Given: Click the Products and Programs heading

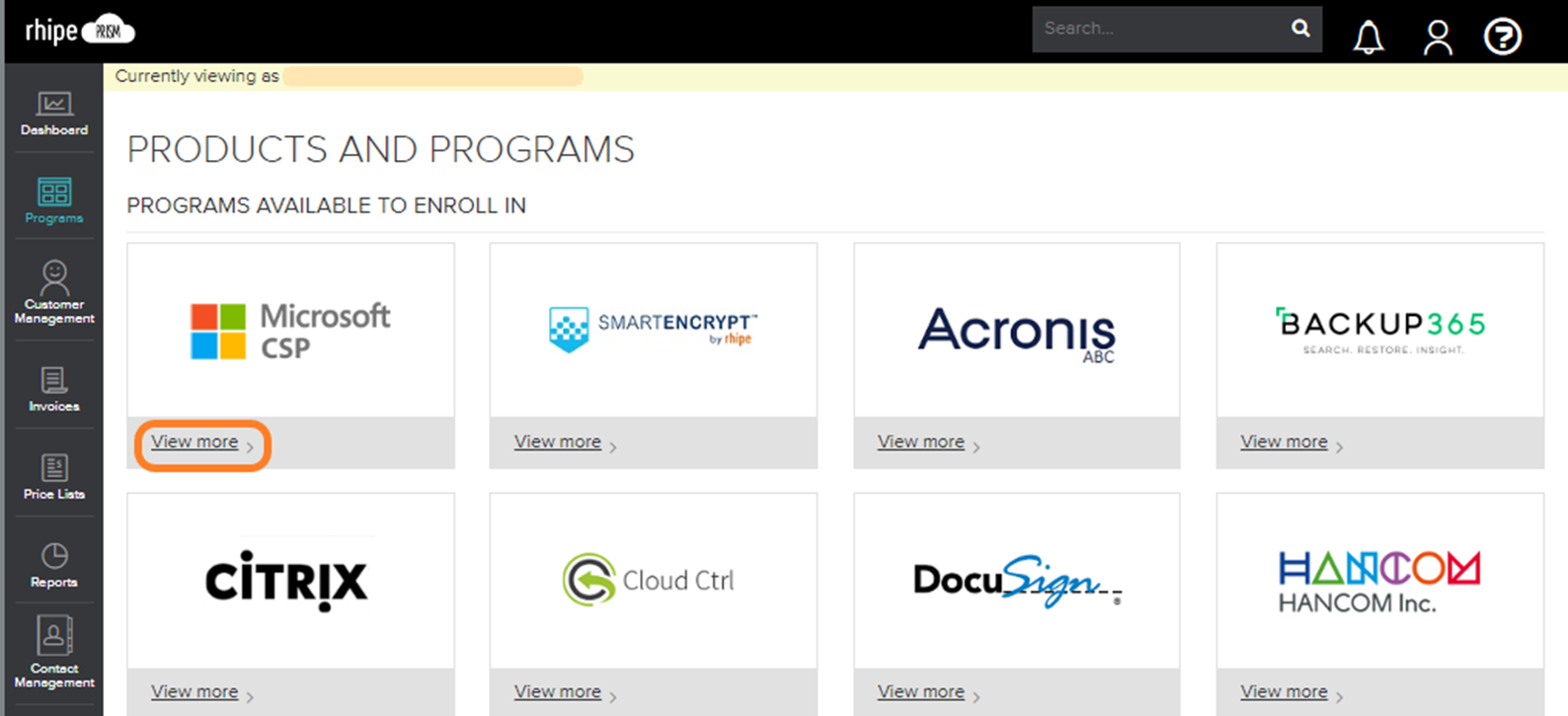Looking at the screenshot, I should click(x=381, y=149).
